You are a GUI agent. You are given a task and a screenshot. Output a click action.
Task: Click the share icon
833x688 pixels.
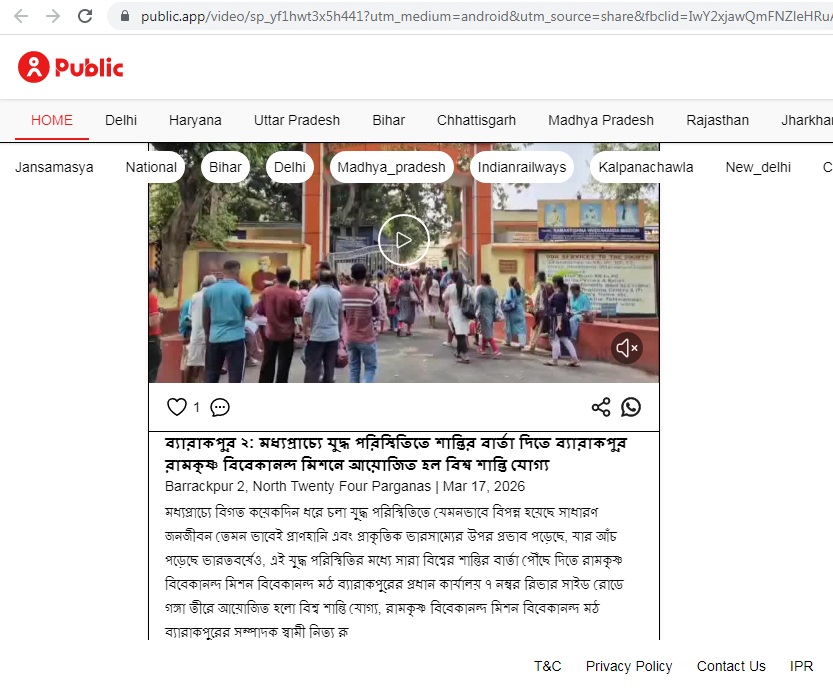coord(600,407)
